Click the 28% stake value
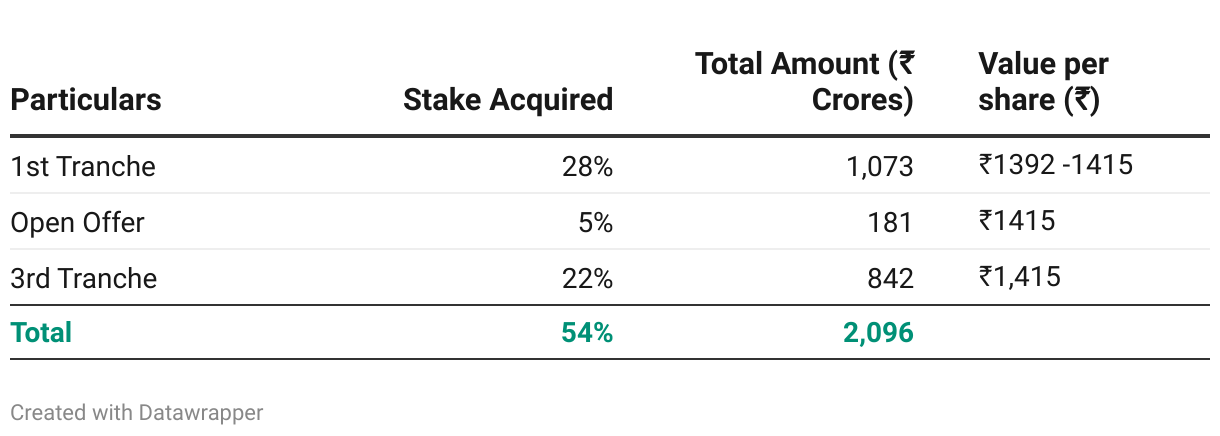Screen dimensions: 1220x436 point(587,166)
